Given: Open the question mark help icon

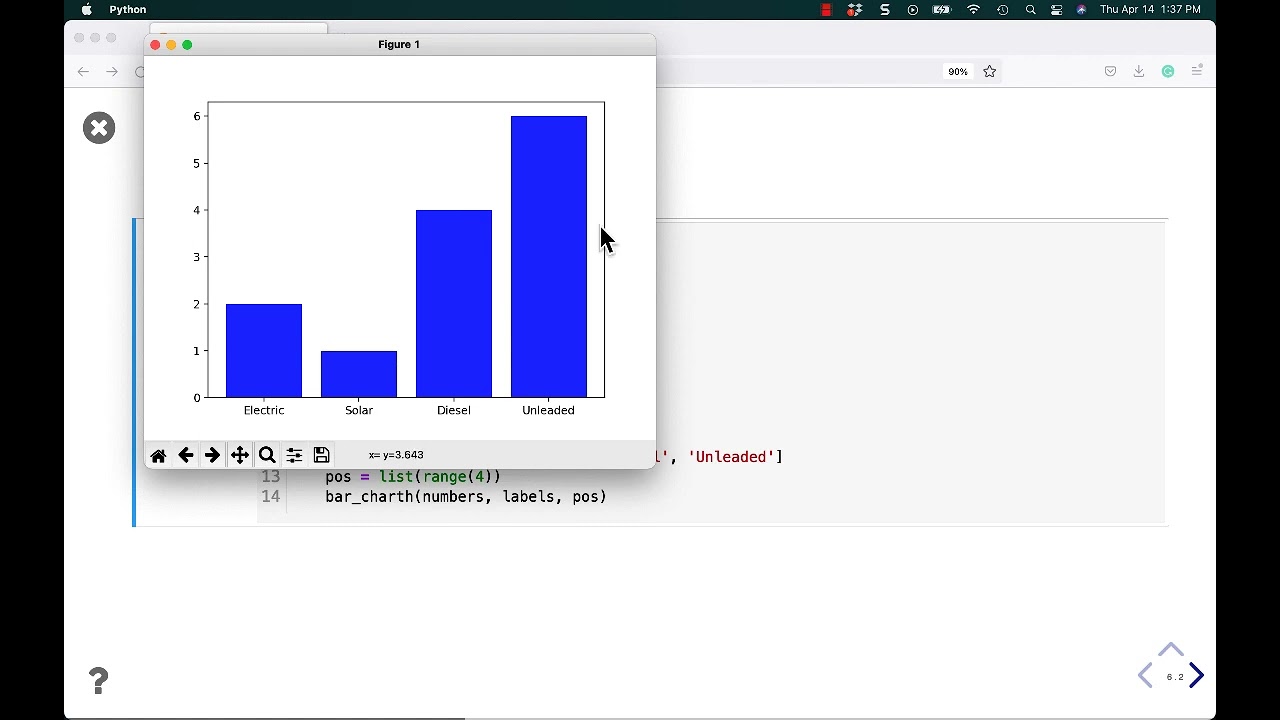Looking at the screenshot, I should pyautogui.click(x=98, y=681).
